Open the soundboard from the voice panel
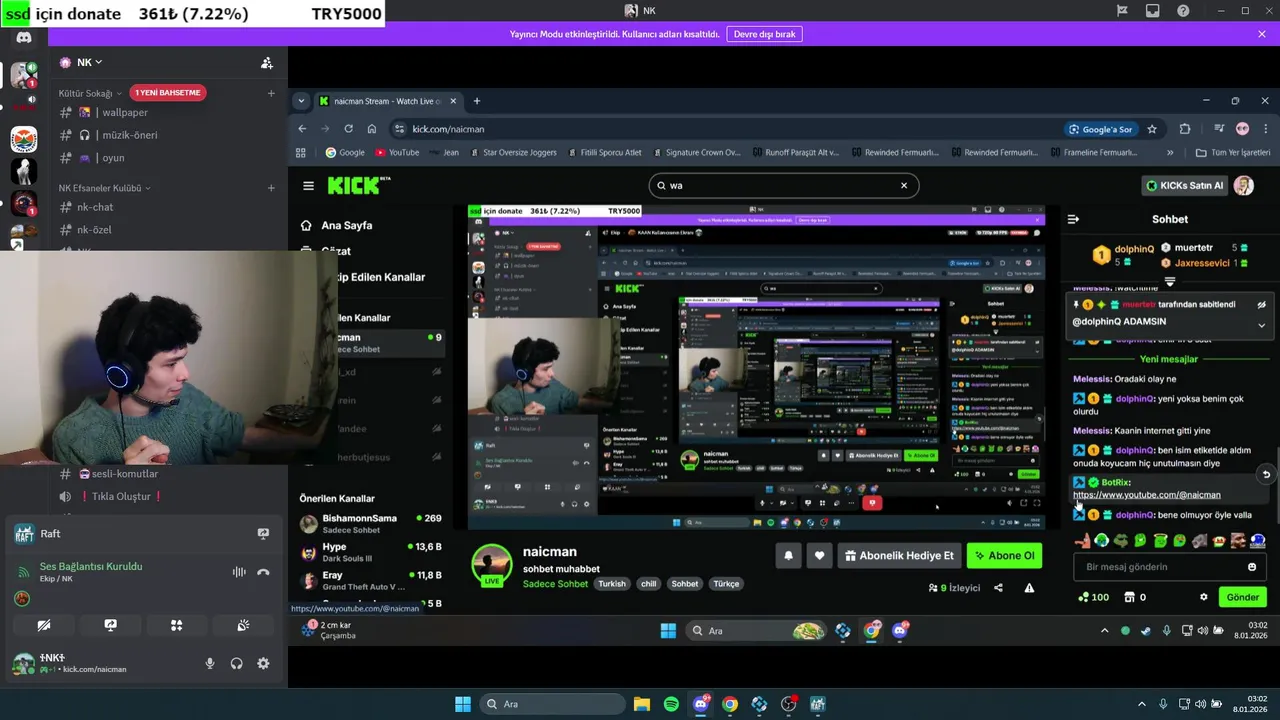1280x720 pixels. point(243,625)
